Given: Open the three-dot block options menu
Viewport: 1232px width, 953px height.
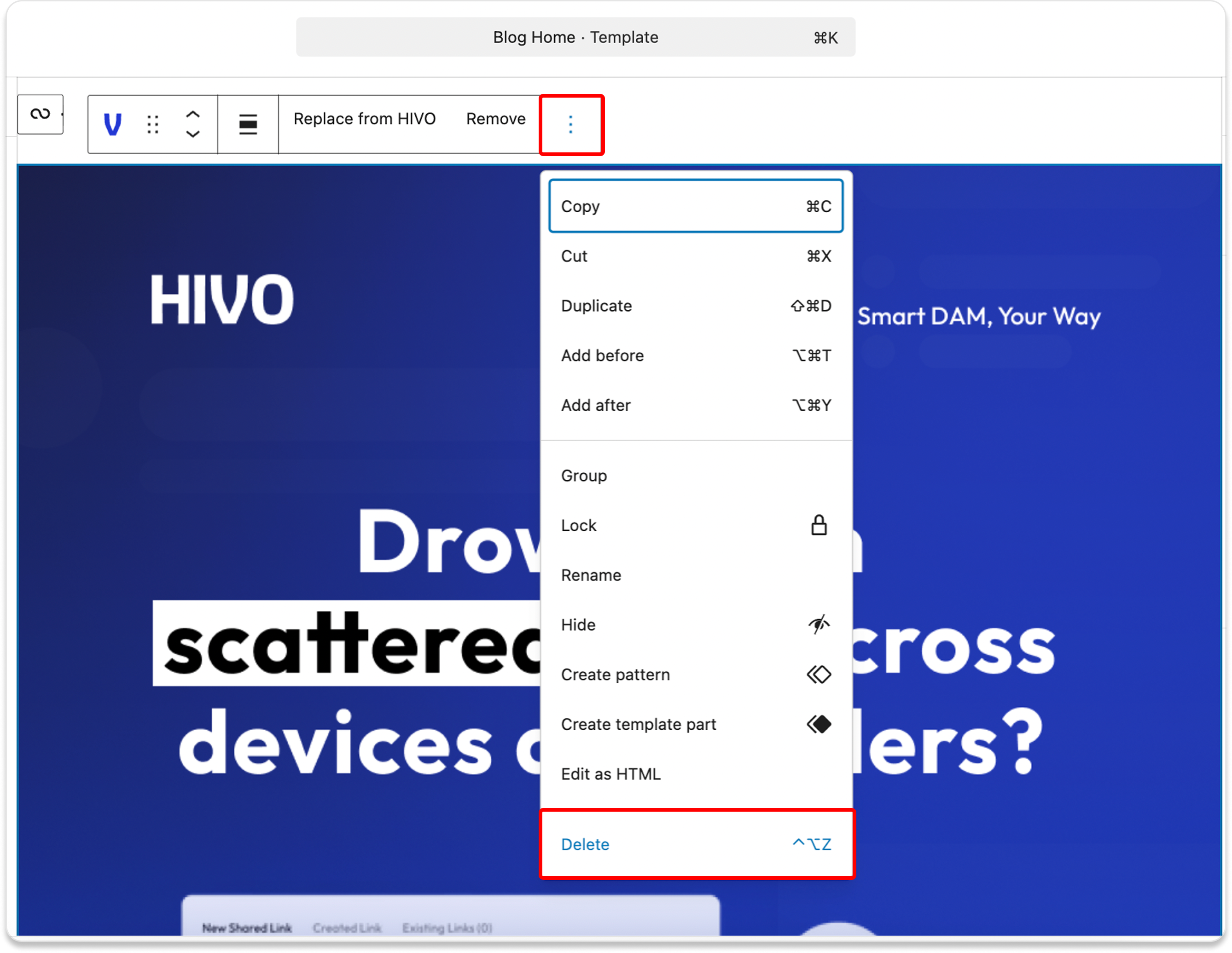Looking at the screenshot, I should (x=571, y=124).
